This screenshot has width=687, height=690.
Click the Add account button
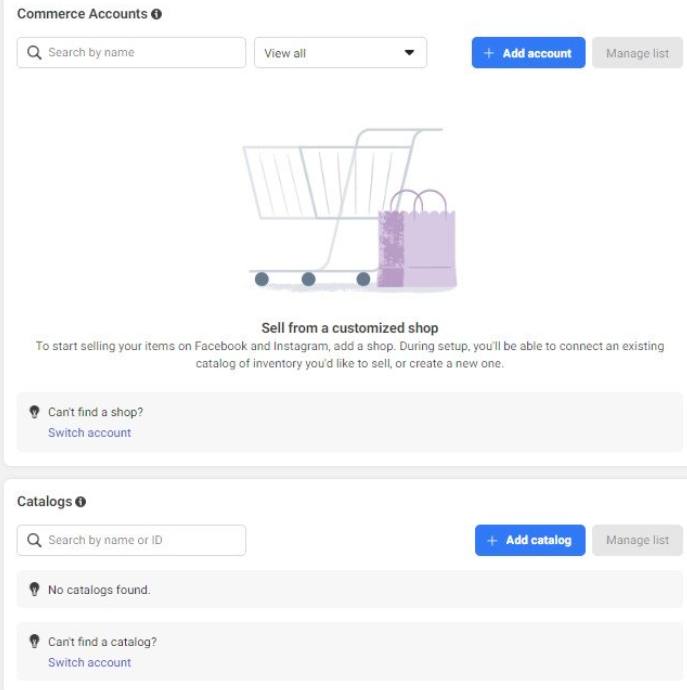[529, 53]
